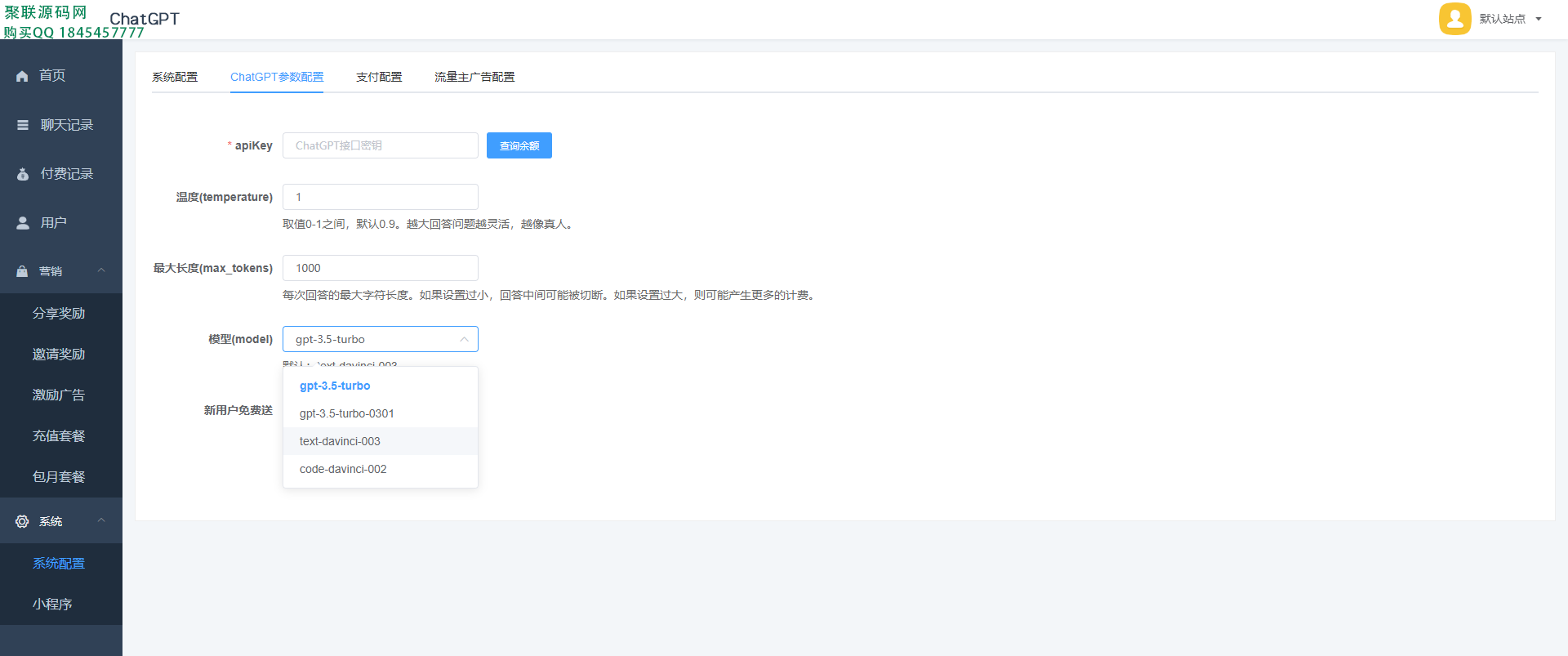Click the user person icon in sidebar
Screen dimensions: 1568x656
(23, 222)
